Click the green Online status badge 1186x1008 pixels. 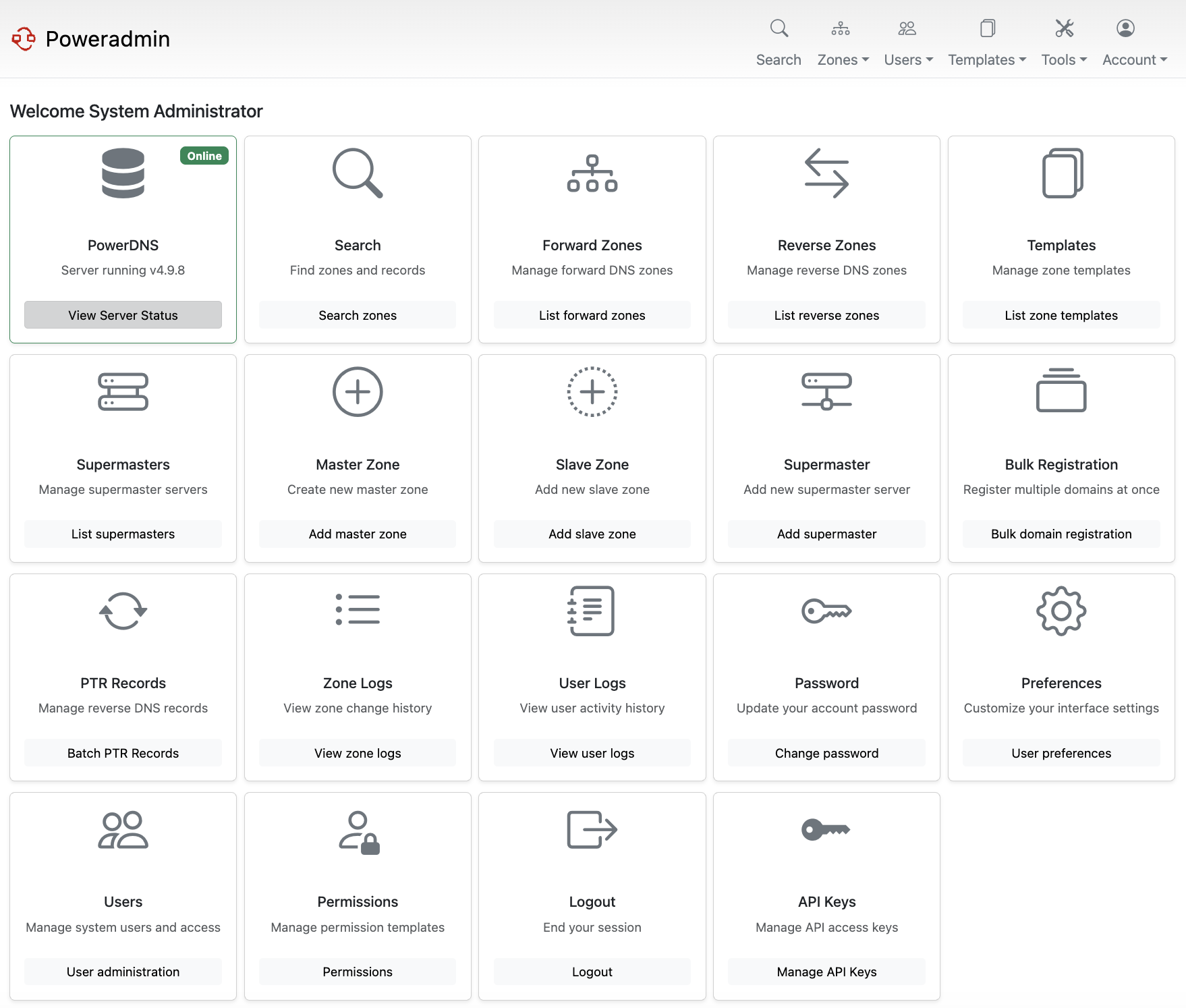click(204, 156)
